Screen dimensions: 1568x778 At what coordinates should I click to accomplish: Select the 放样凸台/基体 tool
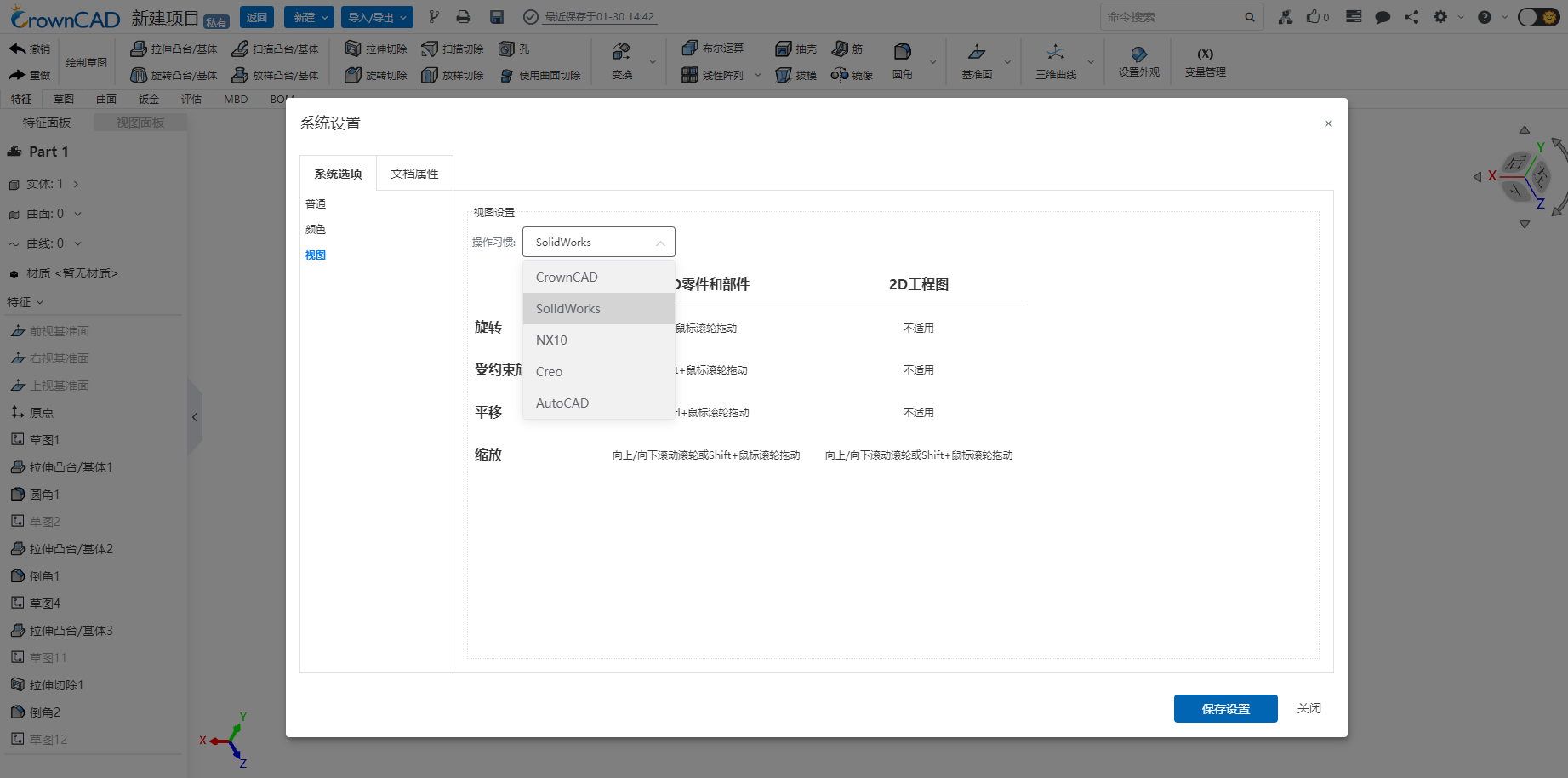coord(275,75)
